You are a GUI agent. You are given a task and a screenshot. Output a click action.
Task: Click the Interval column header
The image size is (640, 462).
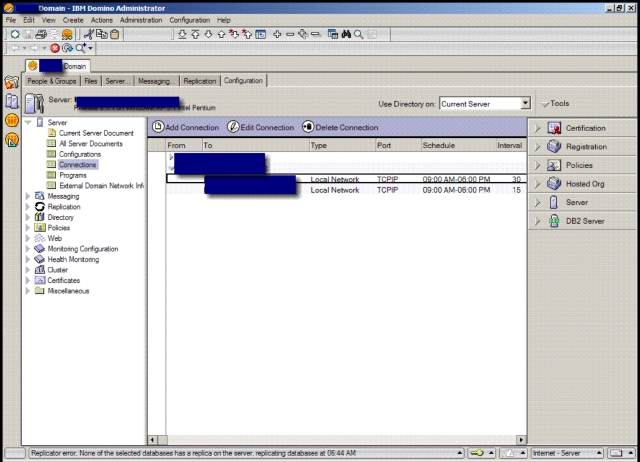(510, 145)
